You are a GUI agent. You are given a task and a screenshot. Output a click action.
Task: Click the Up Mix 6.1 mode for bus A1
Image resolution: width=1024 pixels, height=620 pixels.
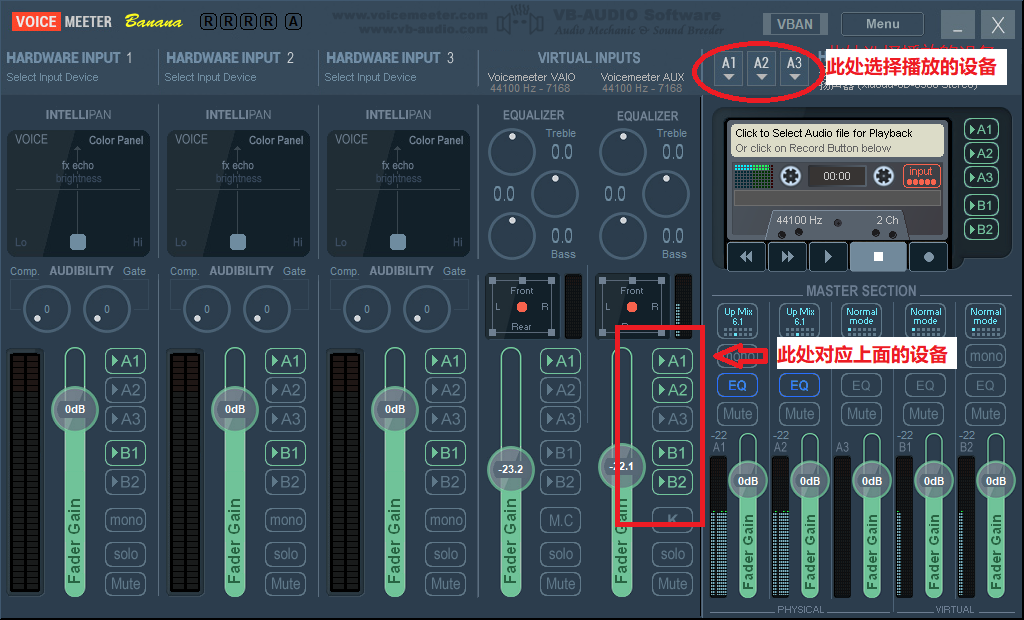coord(738,321)
